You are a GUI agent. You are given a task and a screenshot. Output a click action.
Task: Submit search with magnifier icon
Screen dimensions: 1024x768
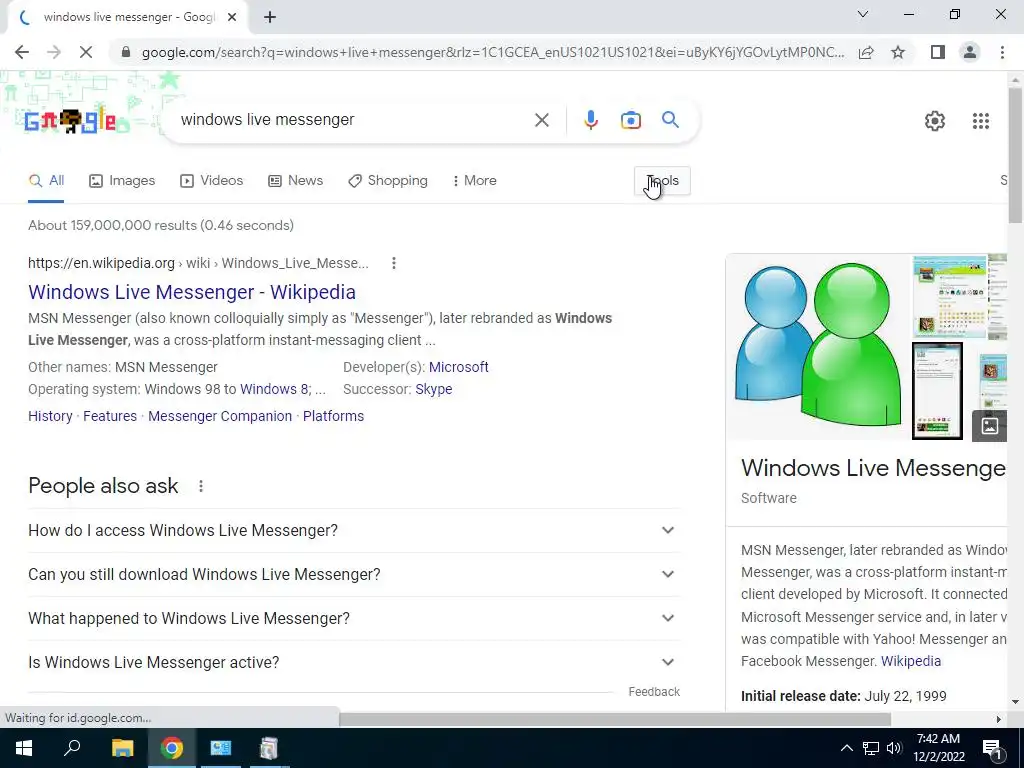[x=670, y=120]
